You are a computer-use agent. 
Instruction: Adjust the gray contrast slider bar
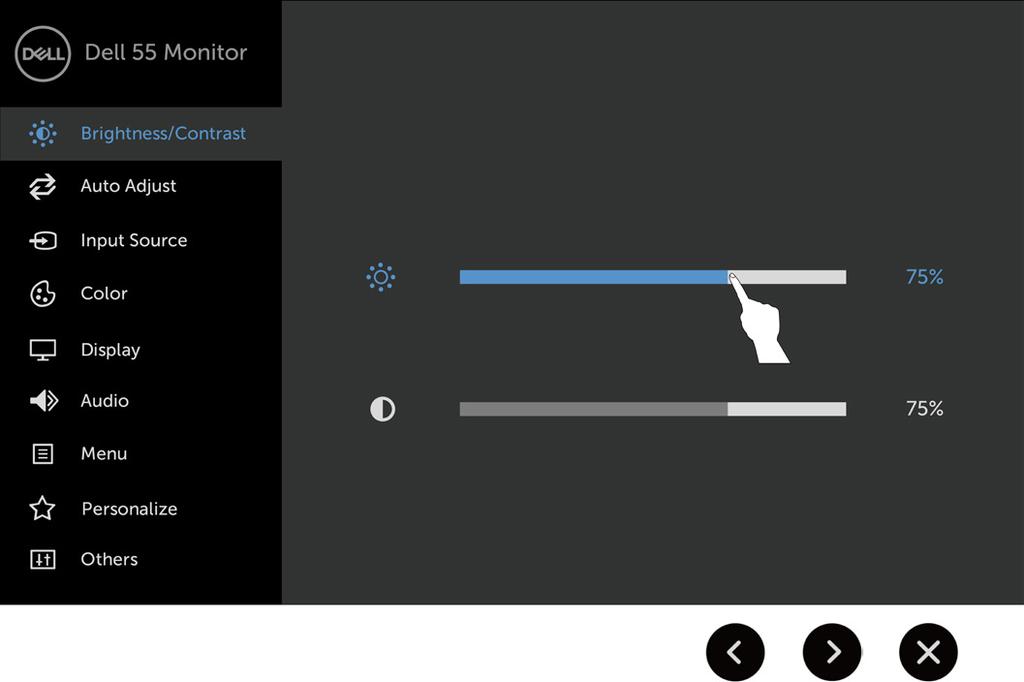coord(653,409)
